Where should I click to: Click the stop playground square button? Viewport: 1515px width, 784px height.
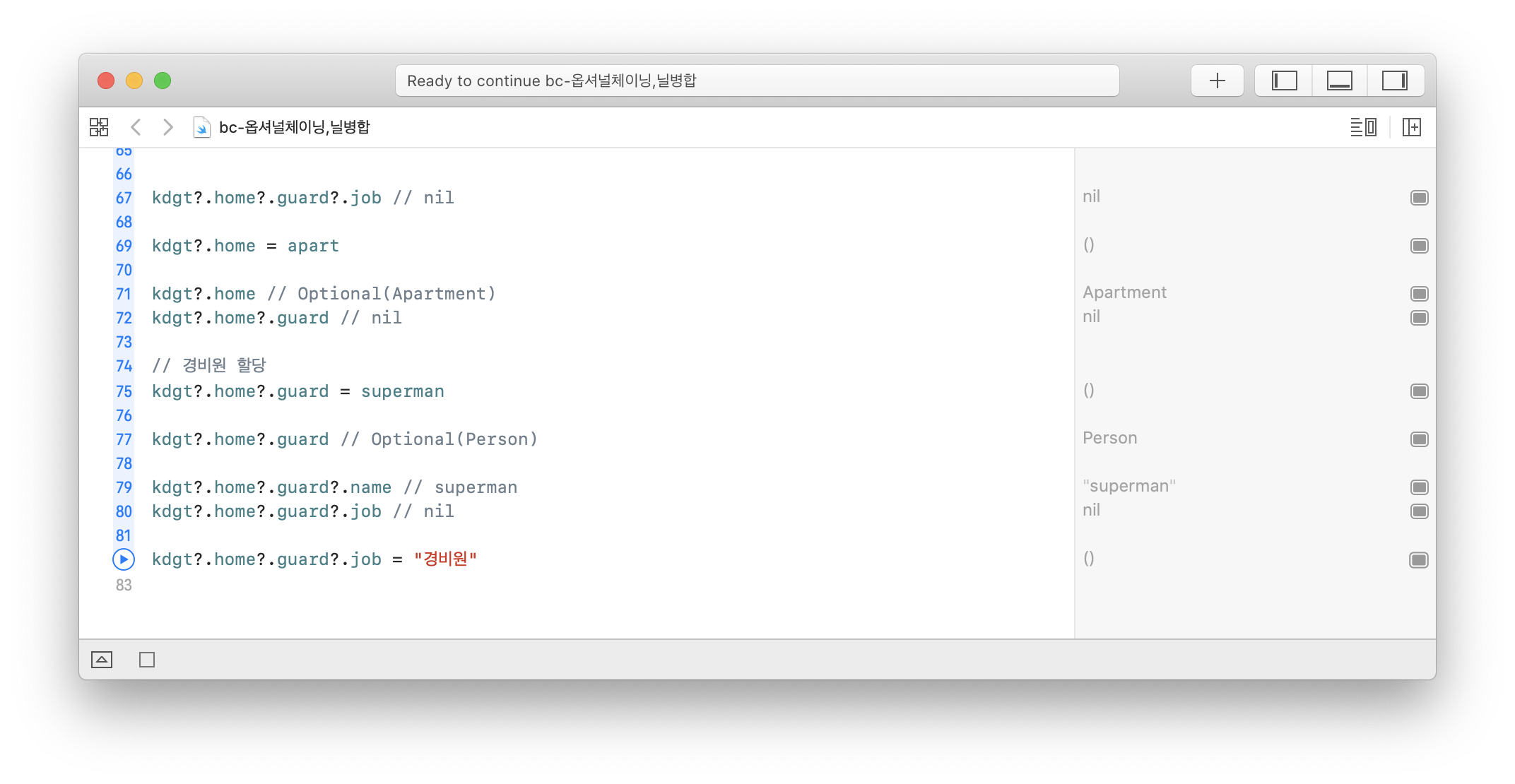(147, 660)
